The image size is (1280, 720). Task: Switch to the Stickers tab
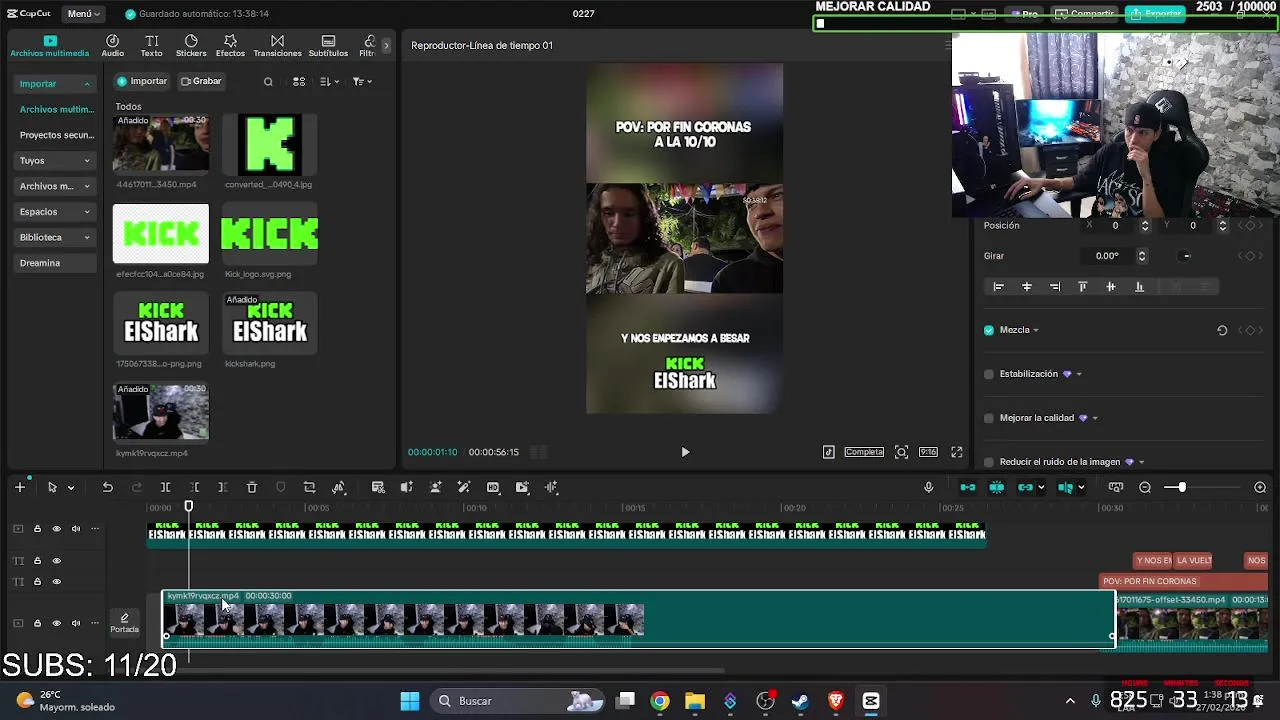coord(191,46)
